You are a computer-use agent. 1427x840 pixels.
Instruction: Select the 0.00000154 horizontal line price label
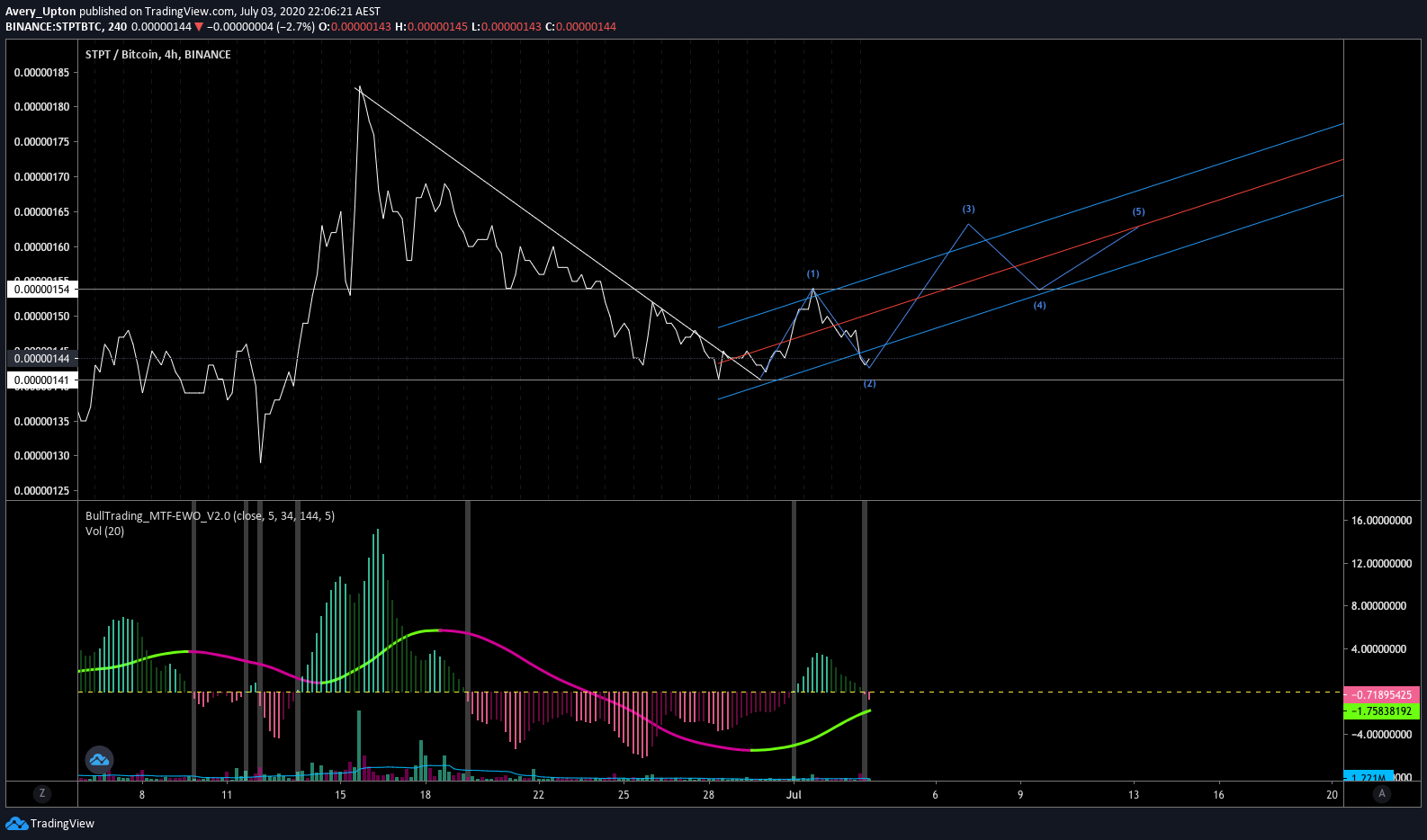pos(43,290)
